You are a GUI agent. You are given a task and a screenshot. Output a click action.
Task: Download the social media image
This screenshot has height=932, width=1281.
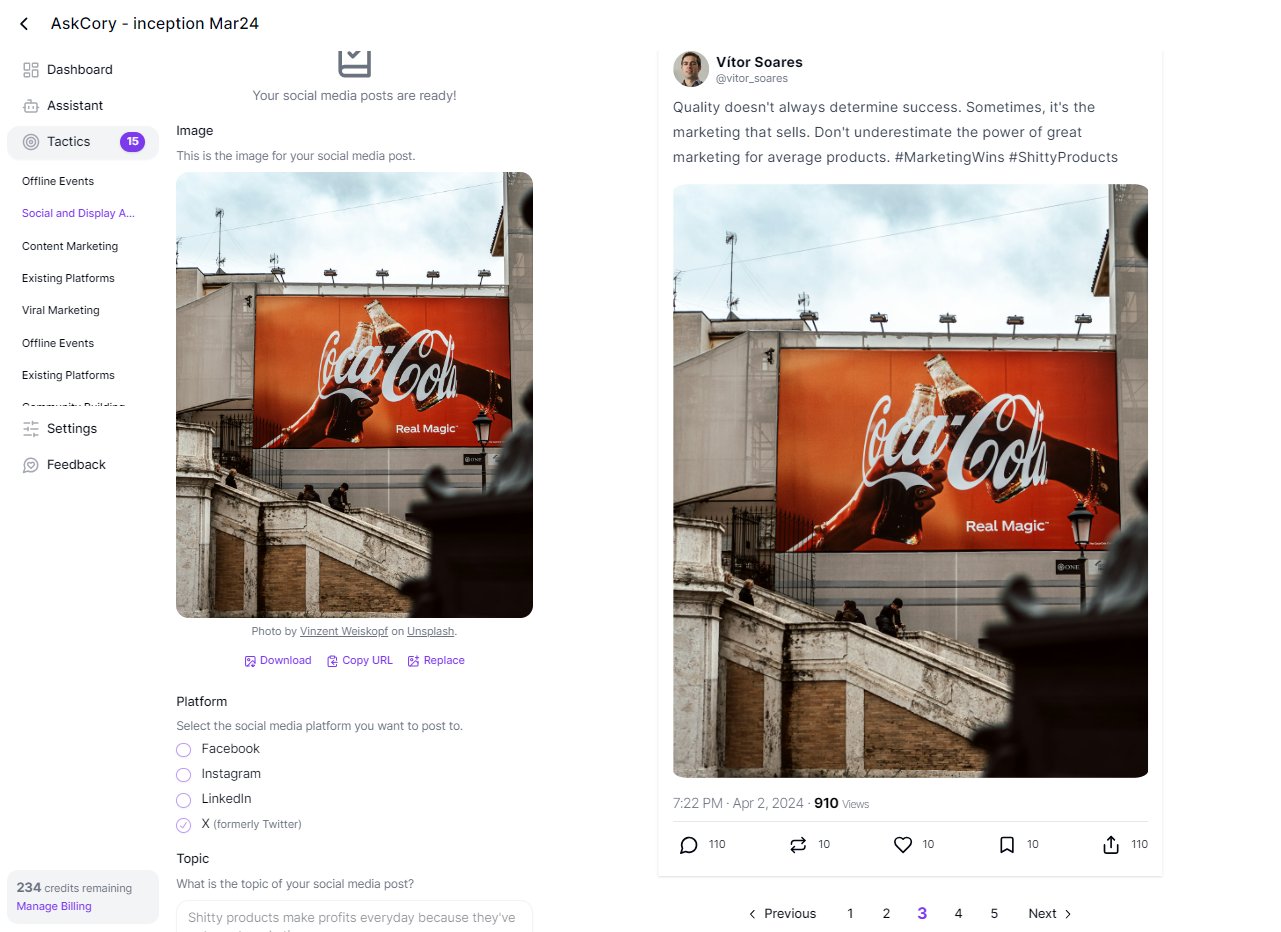coord(278,661)
